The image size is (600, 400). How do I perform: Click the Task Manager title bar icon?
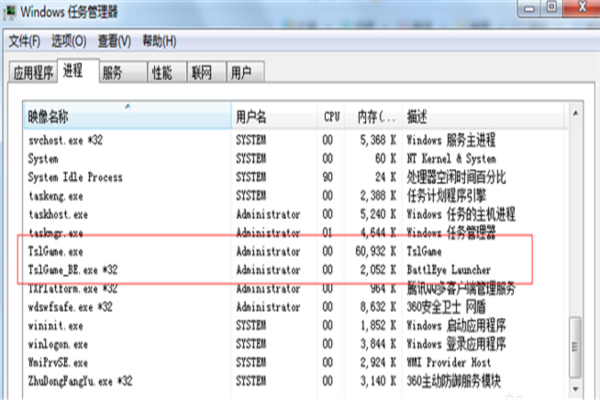point(11,12)
